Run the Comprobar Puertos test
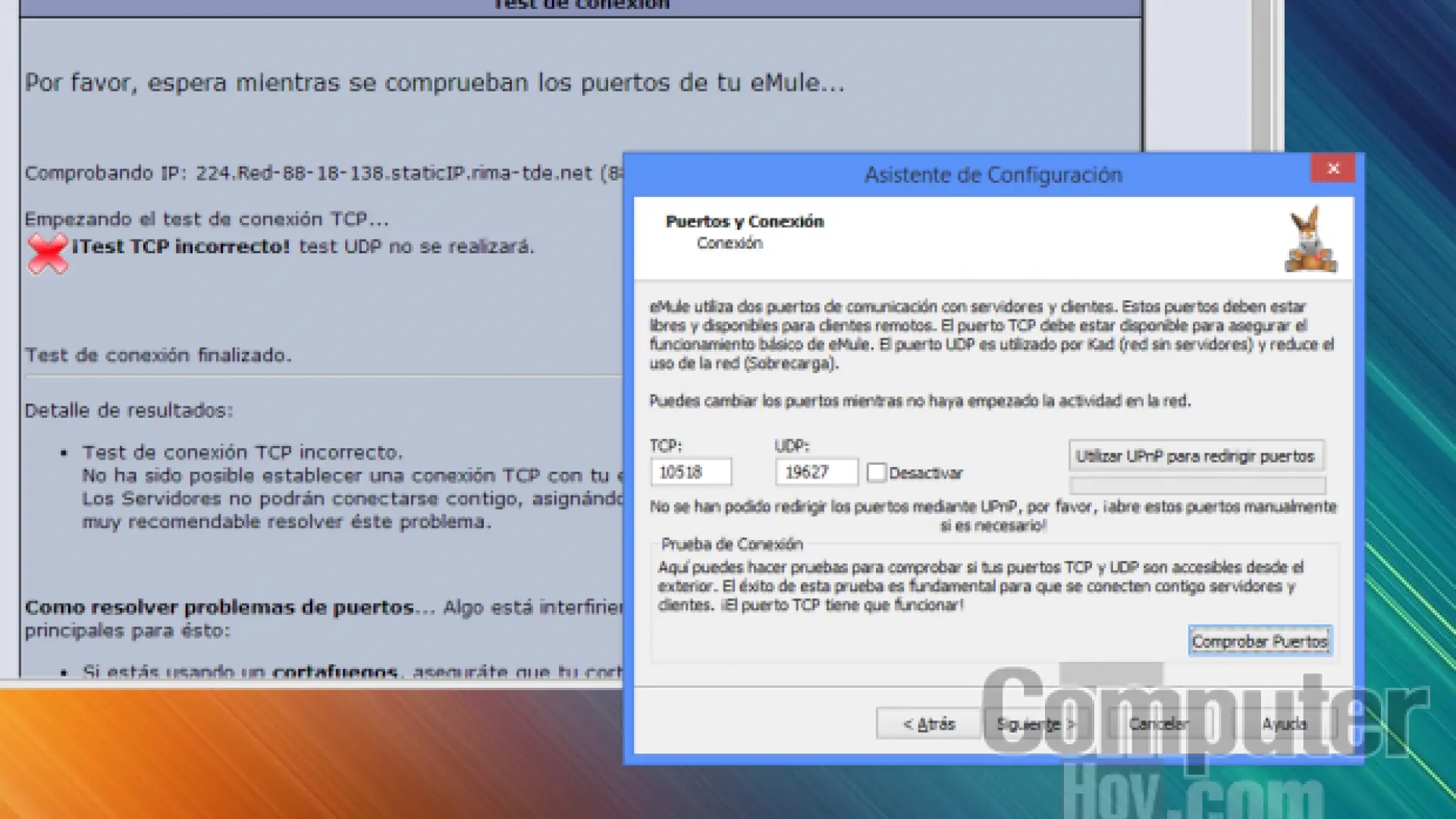 click(x=1259, y=642)
